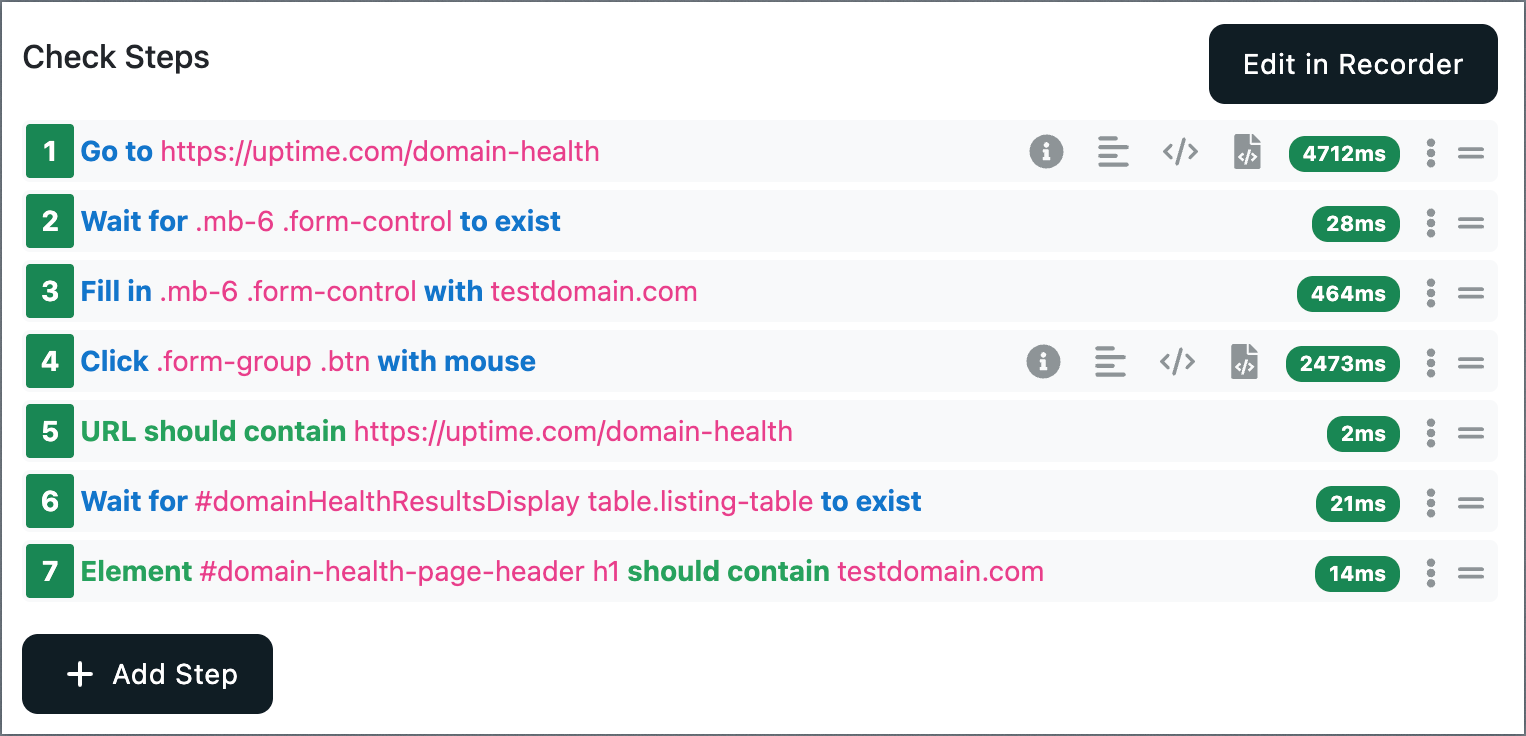Click the info icon on step 1

click(1046, 152)
